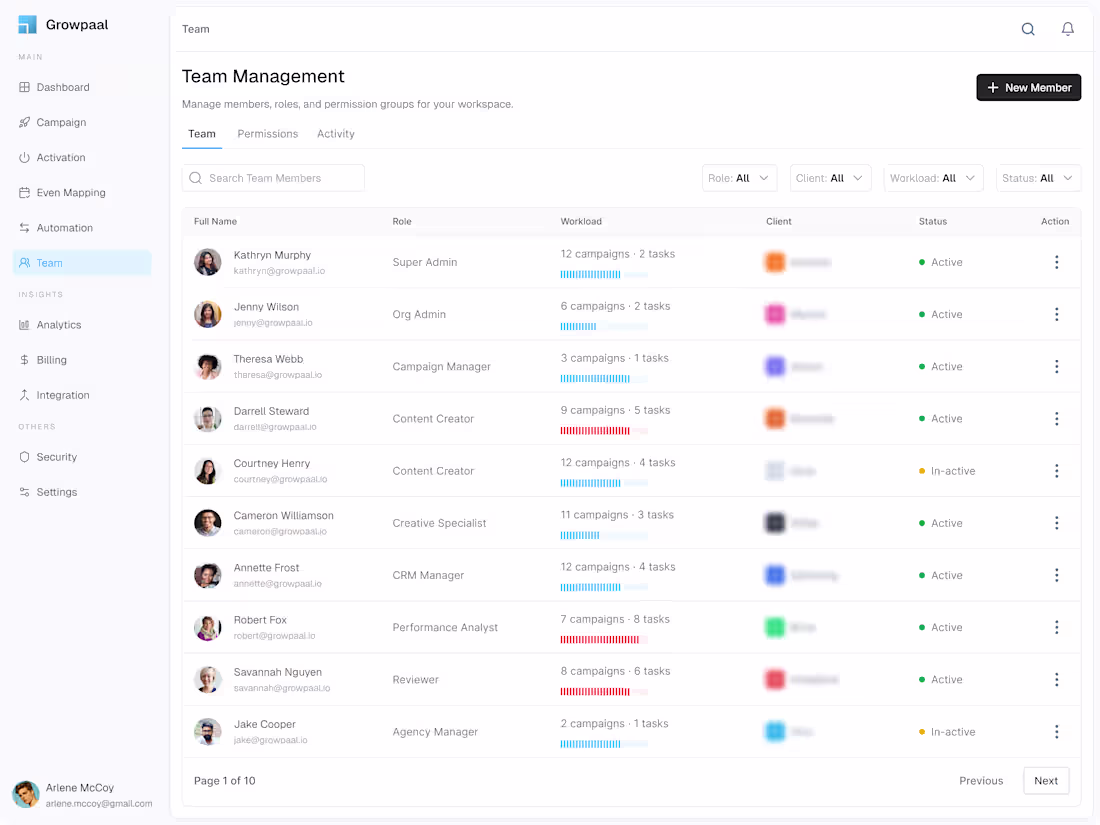Image resolution: width=1100 pixels, height=825 pixels.
Task: Click the Full Name column header
Action: 215,221
